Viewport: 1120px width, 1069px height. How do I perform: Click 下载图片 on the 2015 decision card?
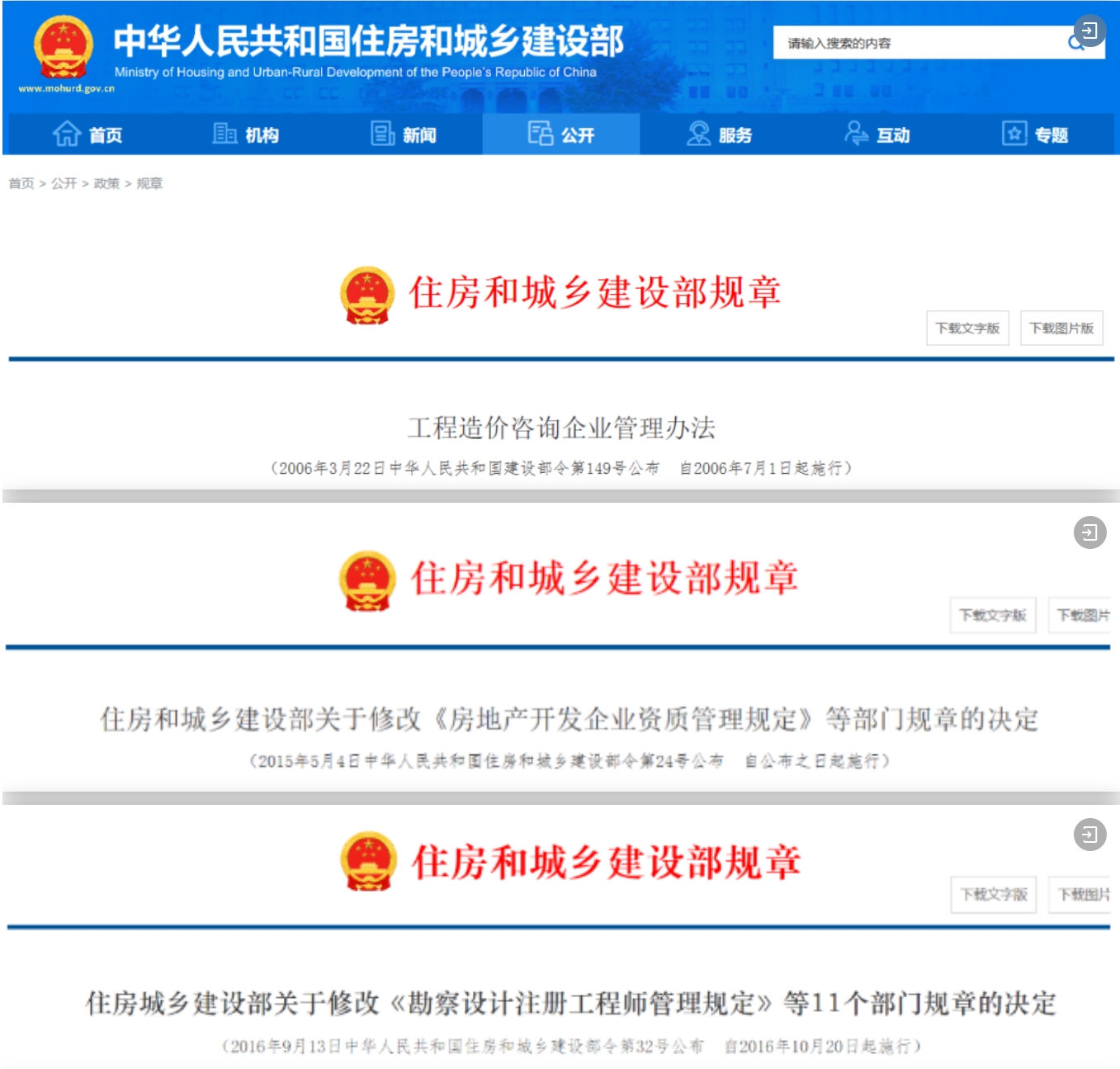[1080, 615]
